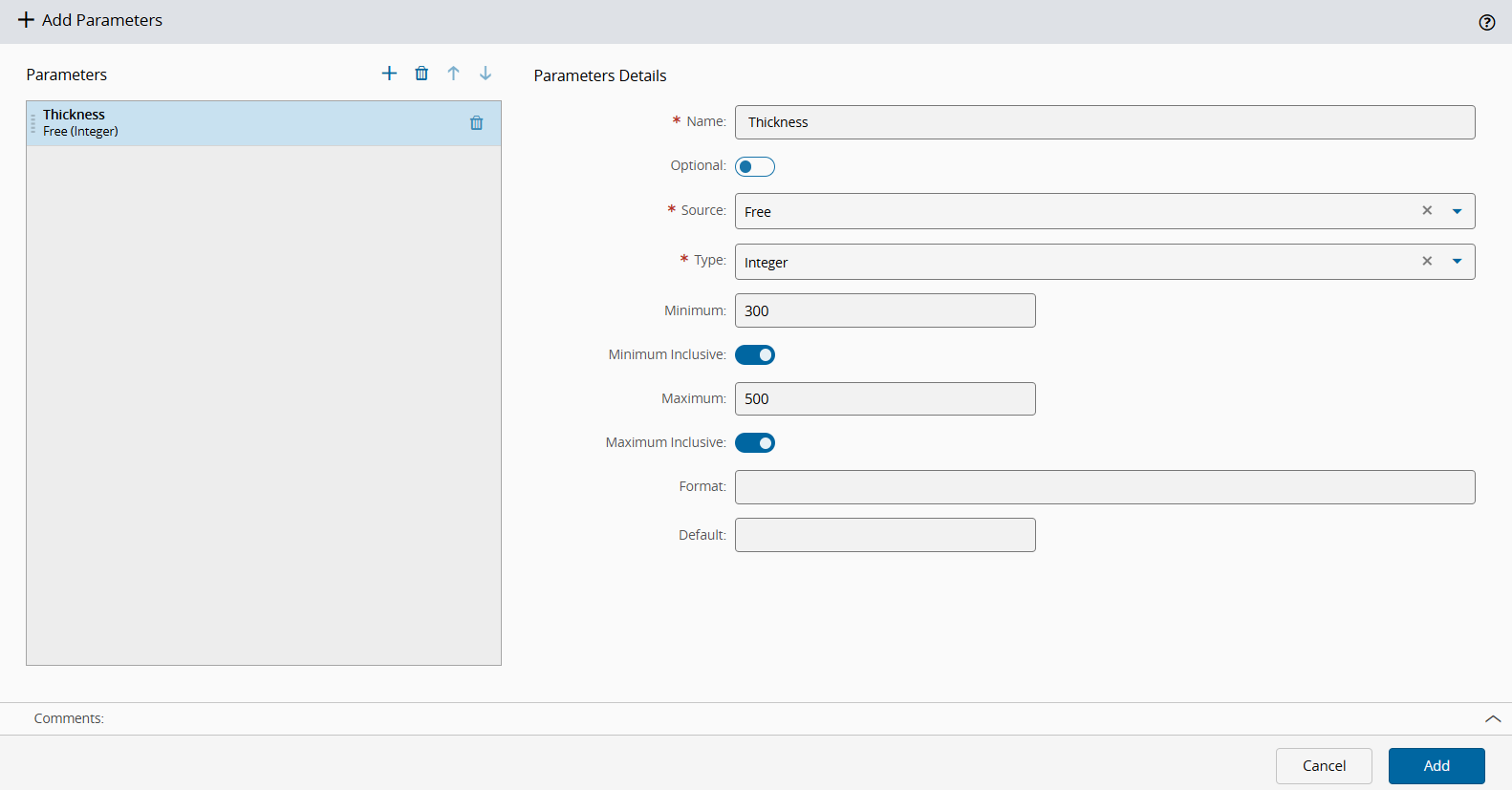1512x790 pixels.
Task: Disable the Minimum Inclusive switch
Action: [755, 355]
